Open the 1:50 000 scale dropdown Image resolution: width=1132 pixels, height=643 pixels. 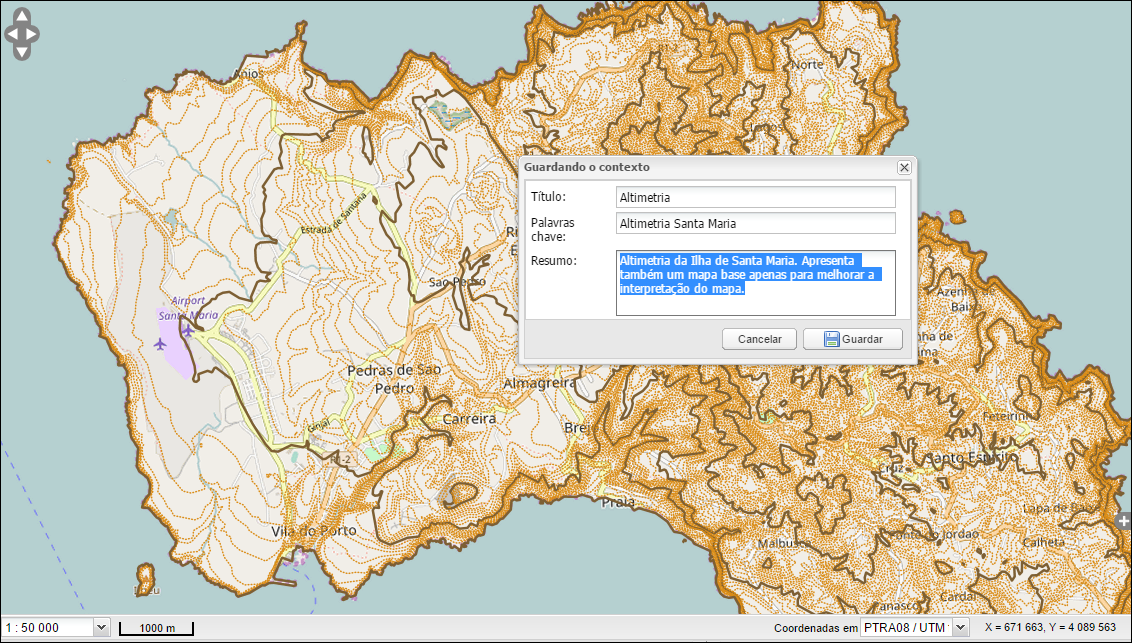click(x=100, y=627)
